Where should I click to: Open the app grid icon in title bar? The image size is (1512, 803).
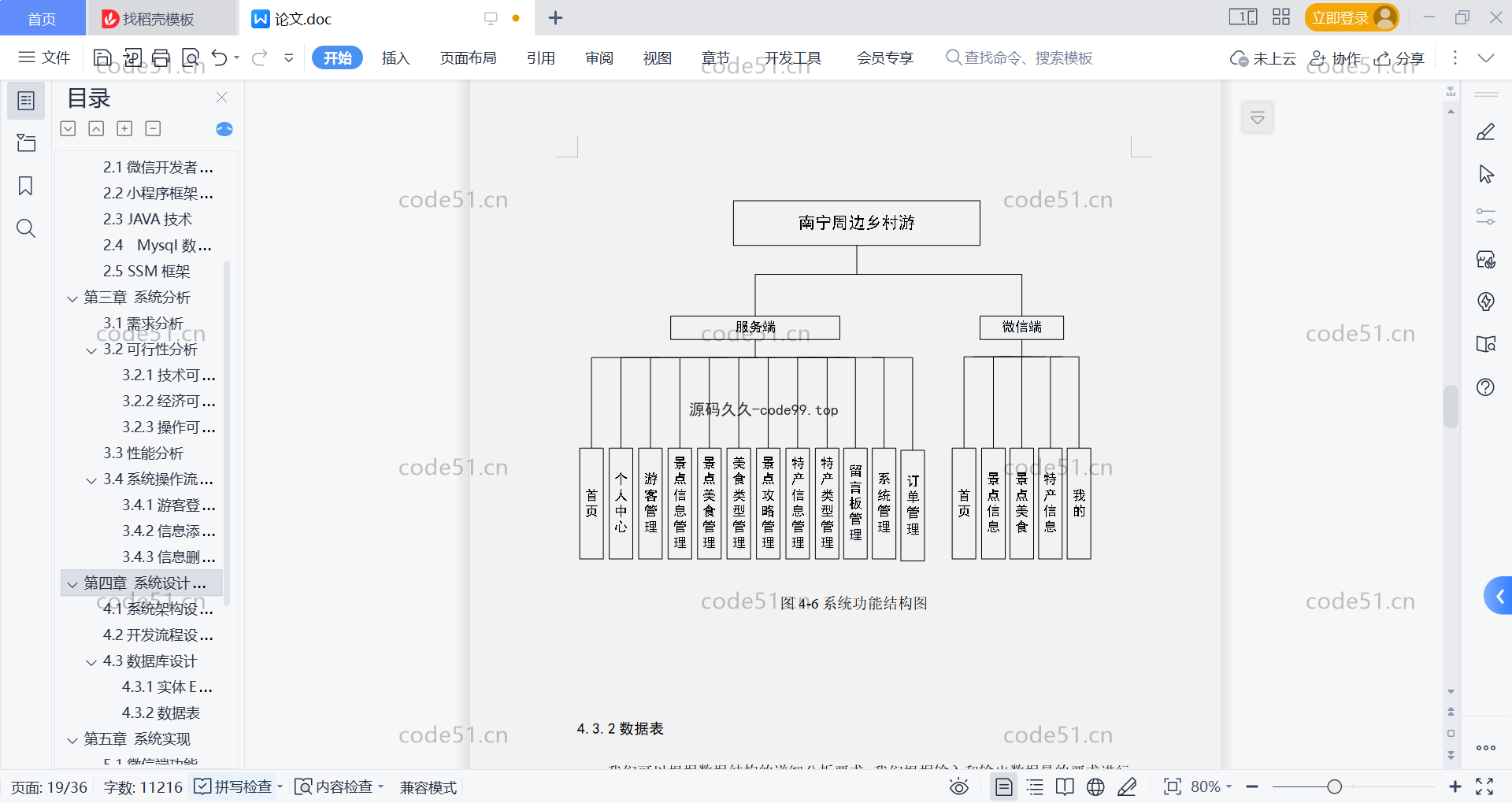point(1281,17)
